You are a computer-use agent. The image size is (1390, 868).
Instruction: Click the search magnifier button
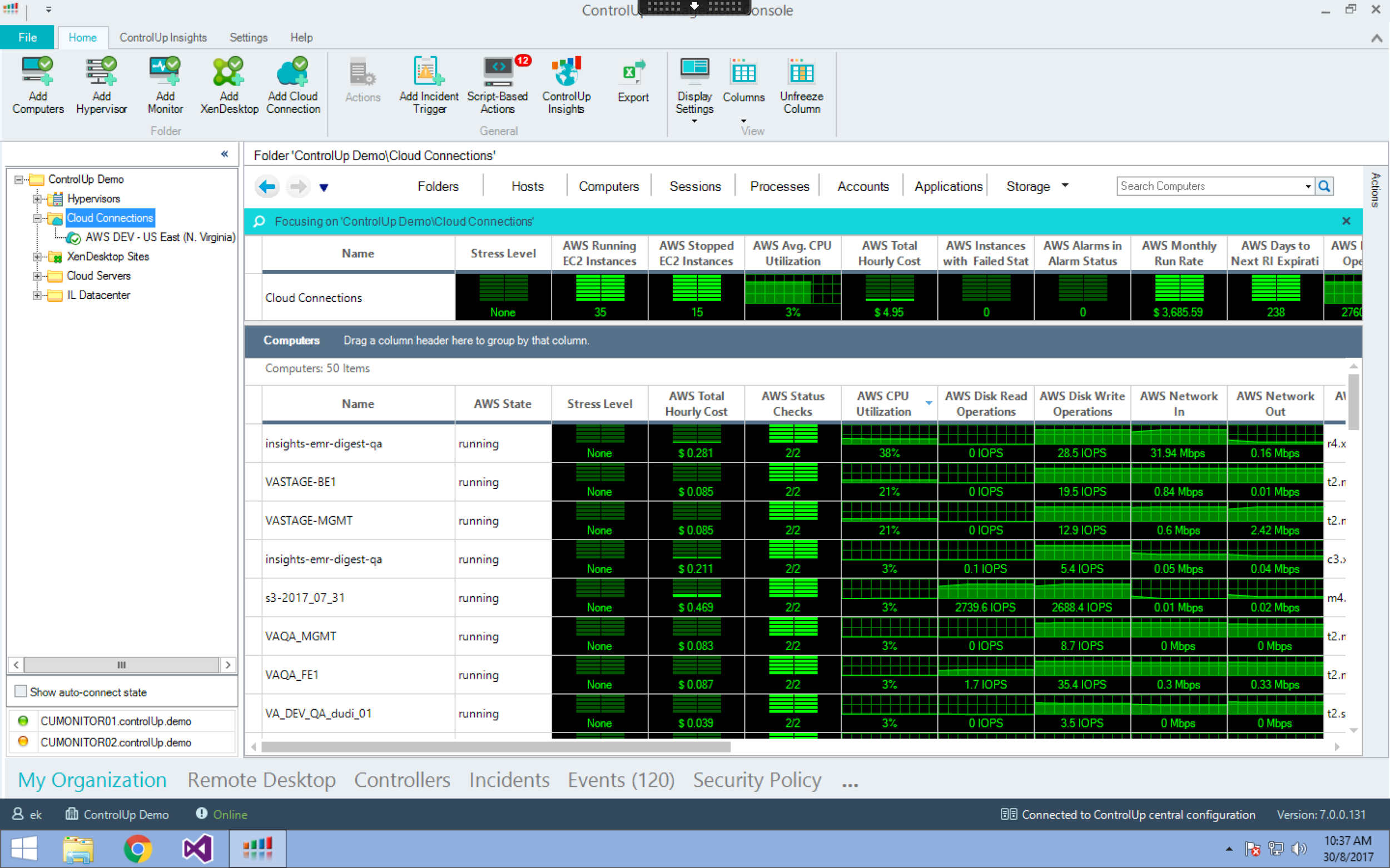click(x=1324, y=186)
